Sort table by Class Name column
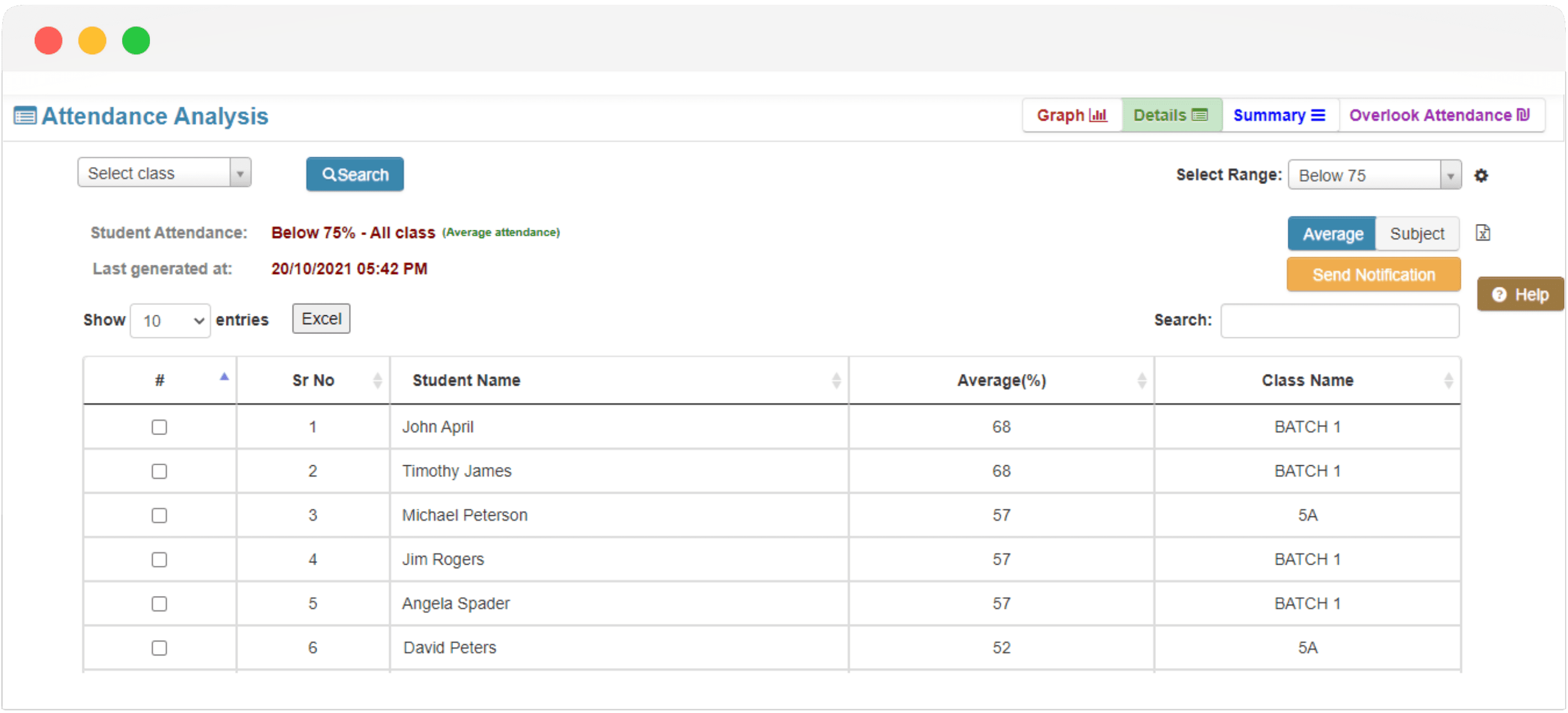Viewport: 1568px width, 713px height. pyautogui.click(x=1307, y=380)
